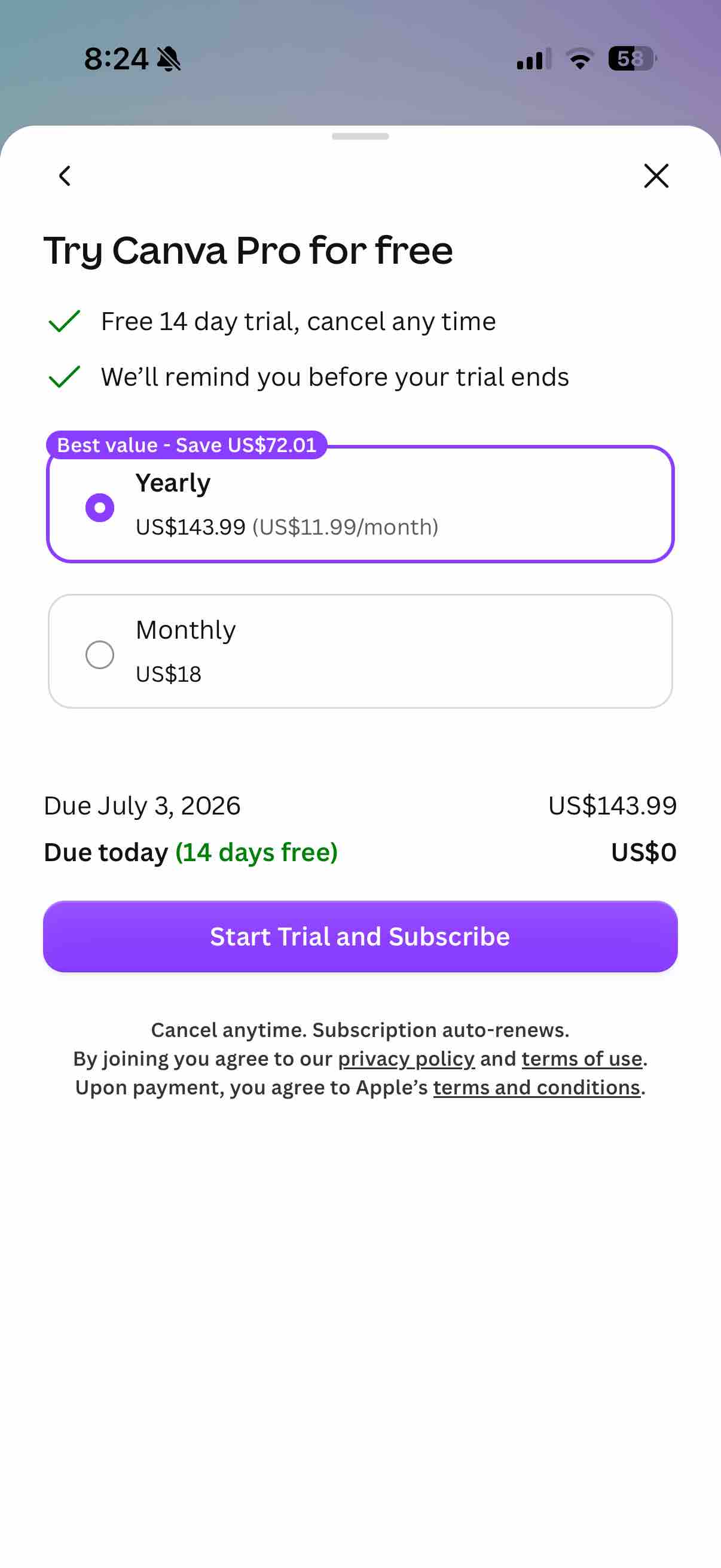
Task: Tap the Best value savings badge
Action: coord(187,445)
